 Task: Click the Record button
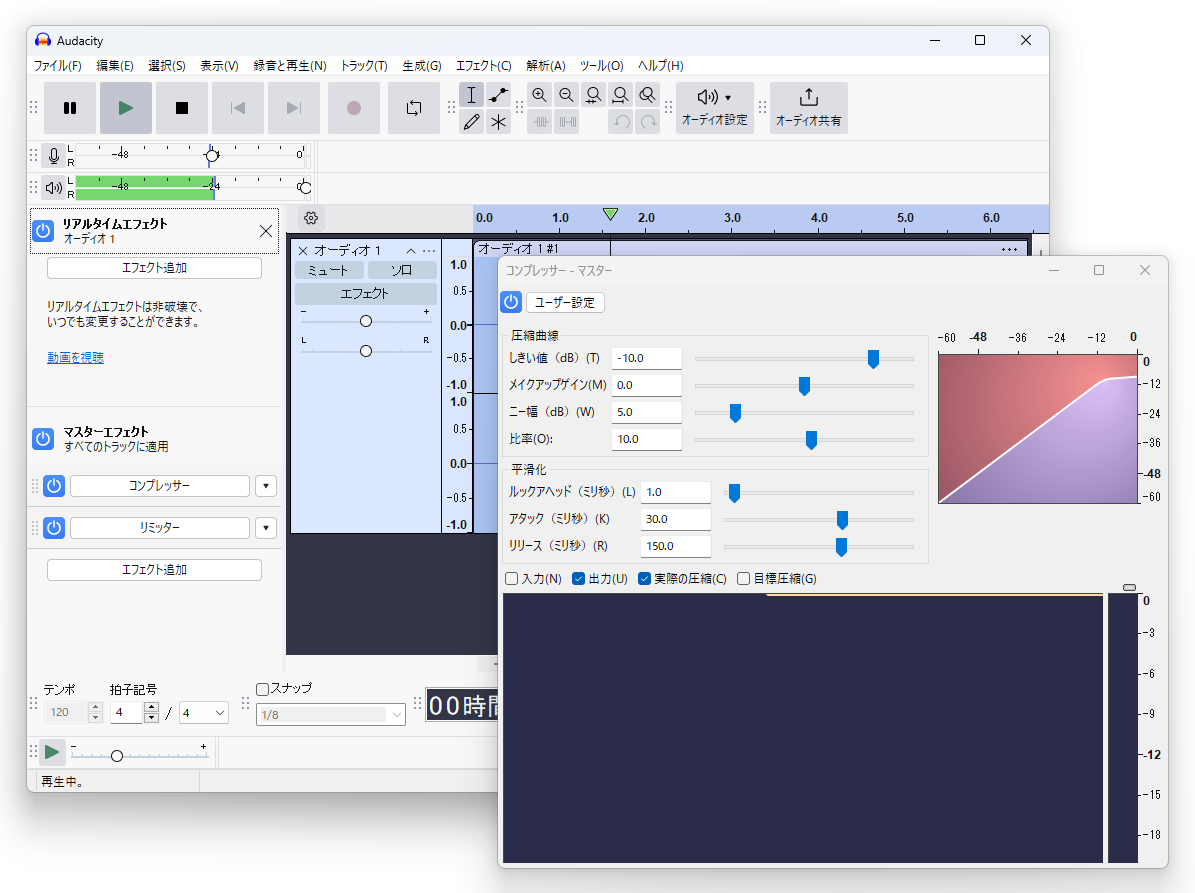354,108
